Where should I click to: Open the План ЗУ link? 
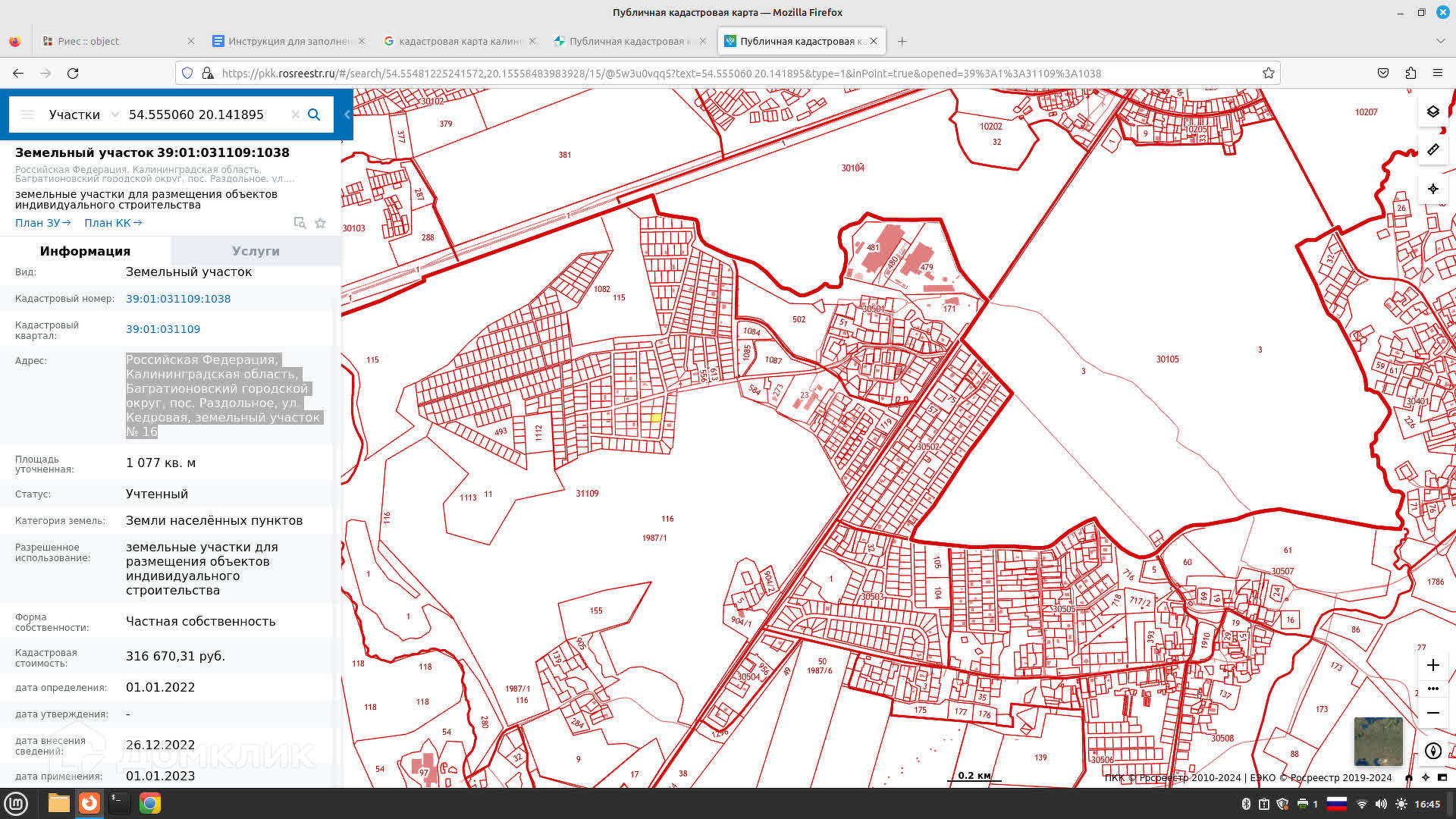pos(42,223)
